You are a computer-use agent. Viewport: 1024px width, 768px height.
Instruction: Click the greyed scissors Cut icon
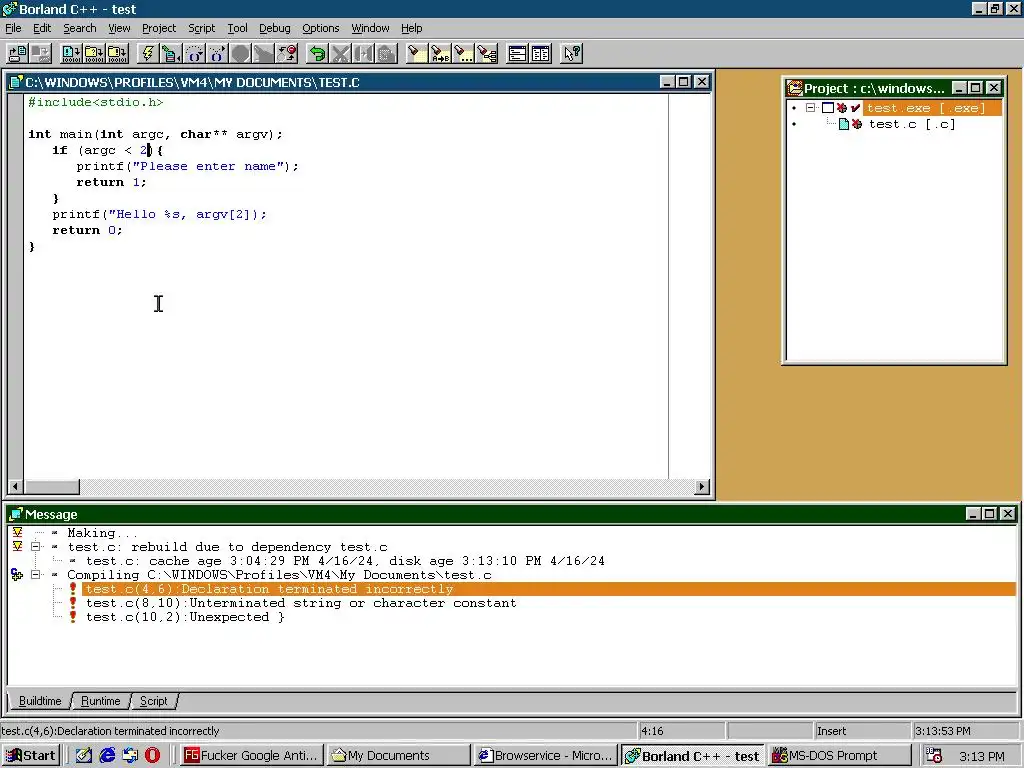tap(340, 54)
